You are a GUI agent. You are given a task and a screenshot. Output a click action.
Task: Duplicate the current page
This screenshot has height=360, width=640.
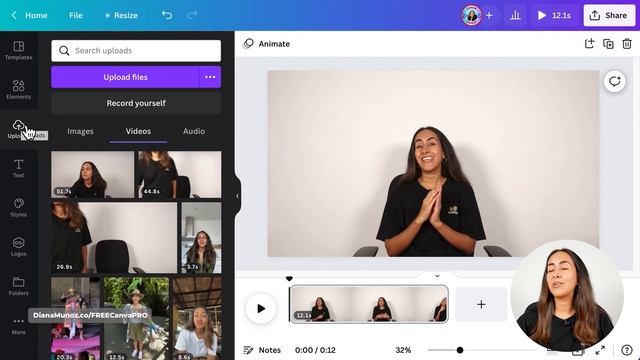point(608,44)
